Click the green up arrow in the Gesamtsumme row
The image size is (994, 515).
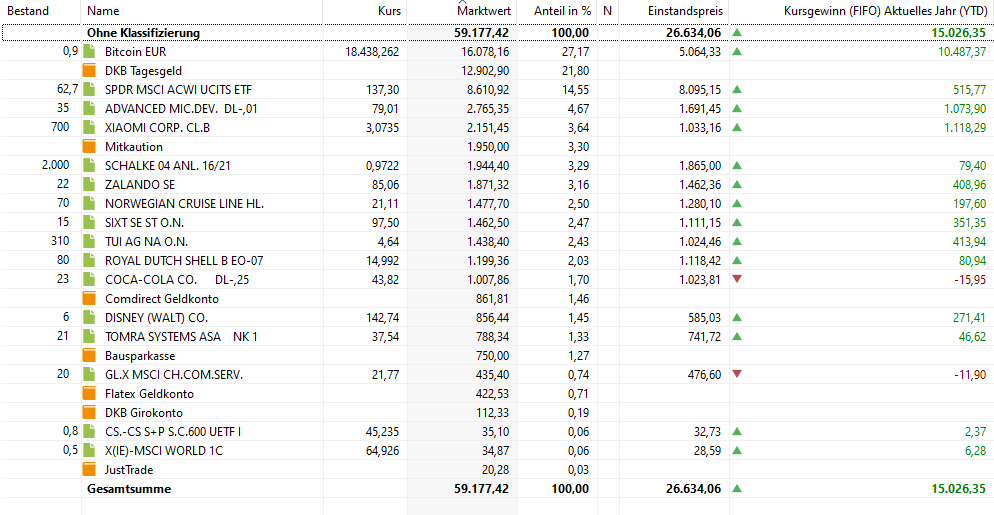[x=737, y=488]
